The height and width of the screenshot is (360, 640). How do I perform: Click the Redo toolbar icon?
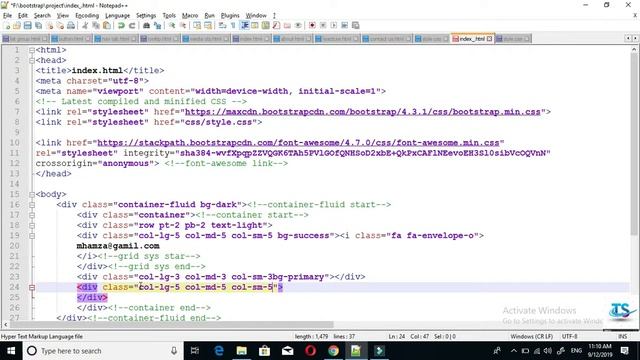tap(132, 25)
